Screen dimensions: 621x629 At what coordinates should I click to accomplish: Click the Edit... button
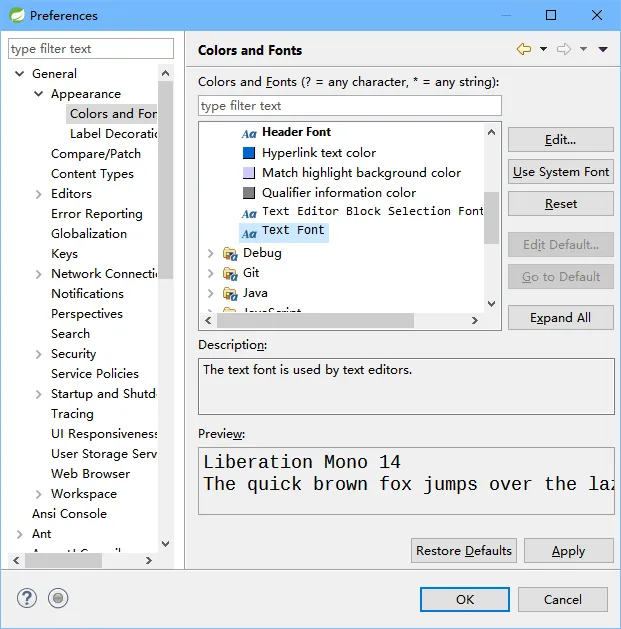[x=560, y=140]
